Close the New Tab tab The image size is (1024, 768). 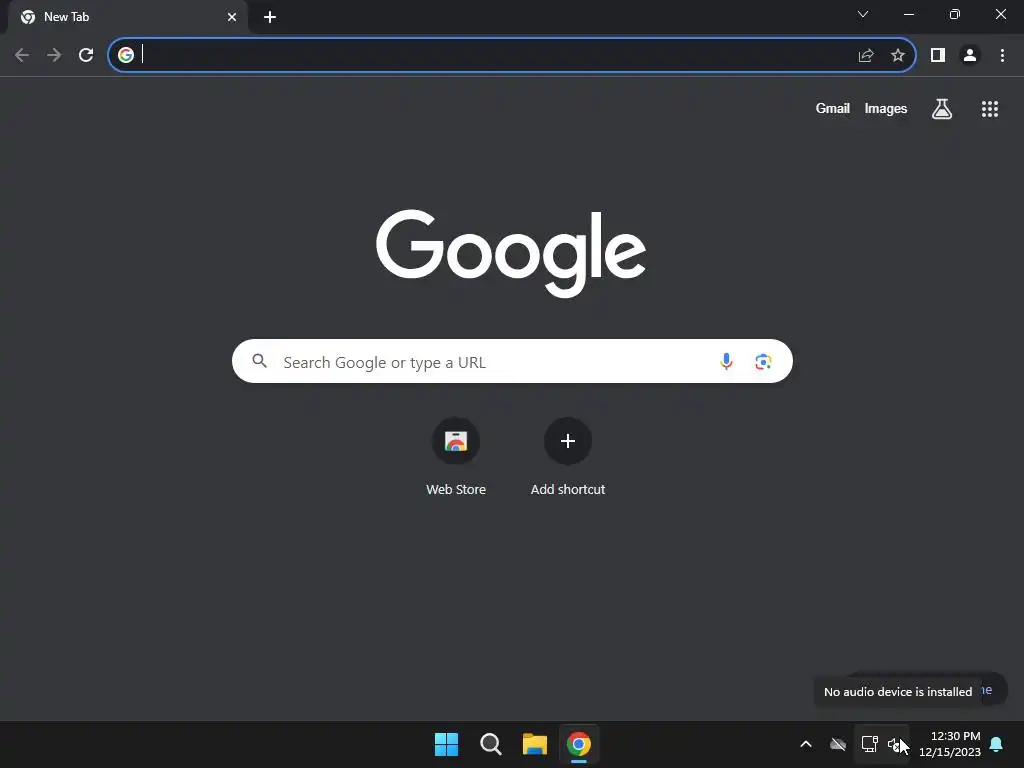click(232, 17)
